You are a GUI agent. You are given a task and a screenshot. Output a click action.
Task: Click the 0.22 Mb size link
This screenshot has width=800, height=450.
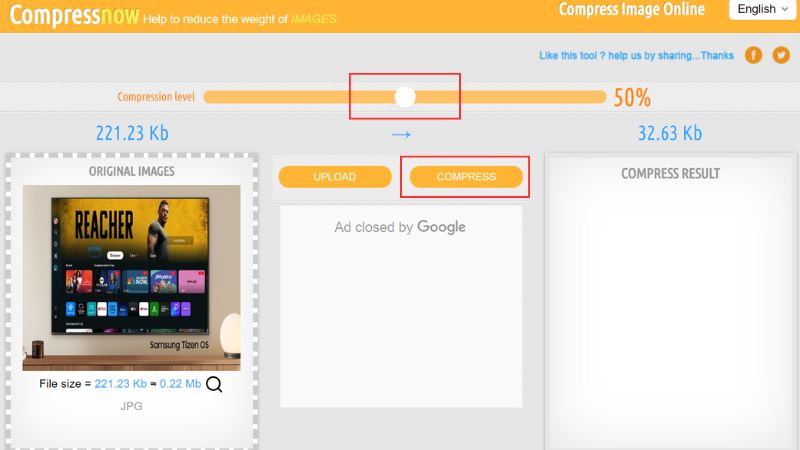coord(180,384)
